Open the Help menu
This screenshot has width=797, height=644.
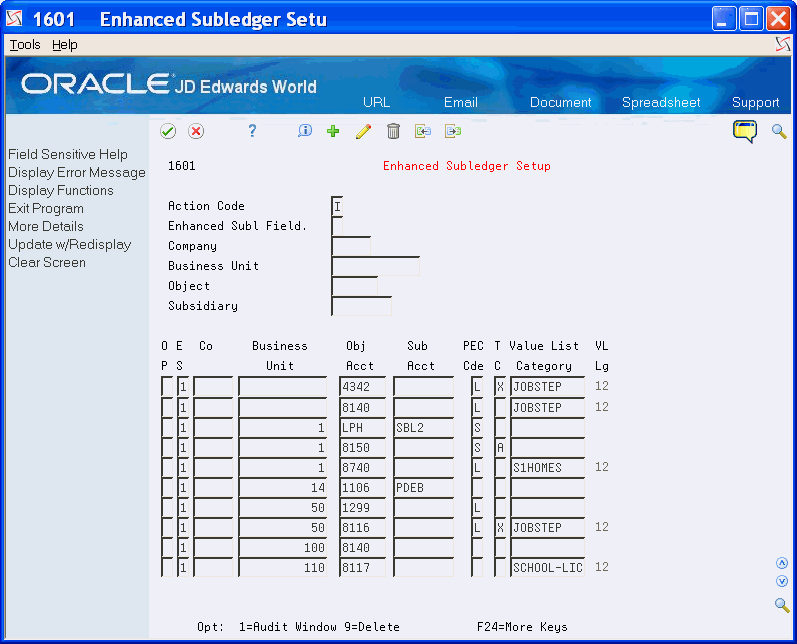pyautogui.click(x=65, y=45)
